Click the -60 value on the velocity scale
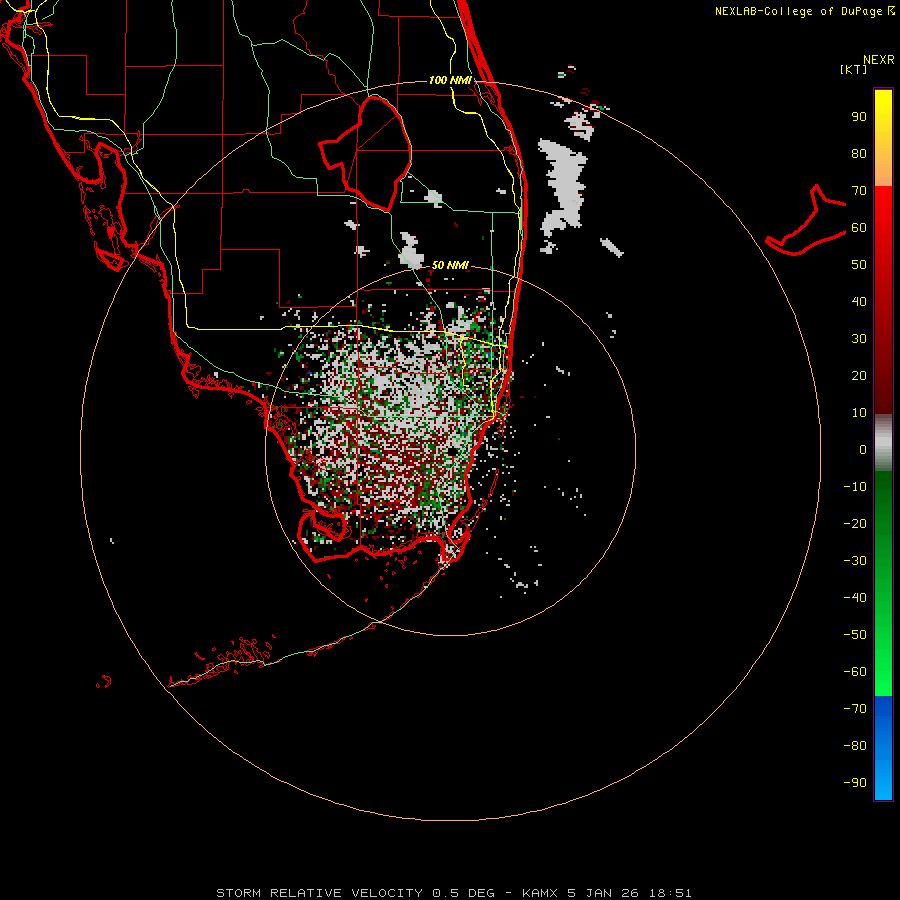Viewport: 900px width, 900px height. (855, 672)
